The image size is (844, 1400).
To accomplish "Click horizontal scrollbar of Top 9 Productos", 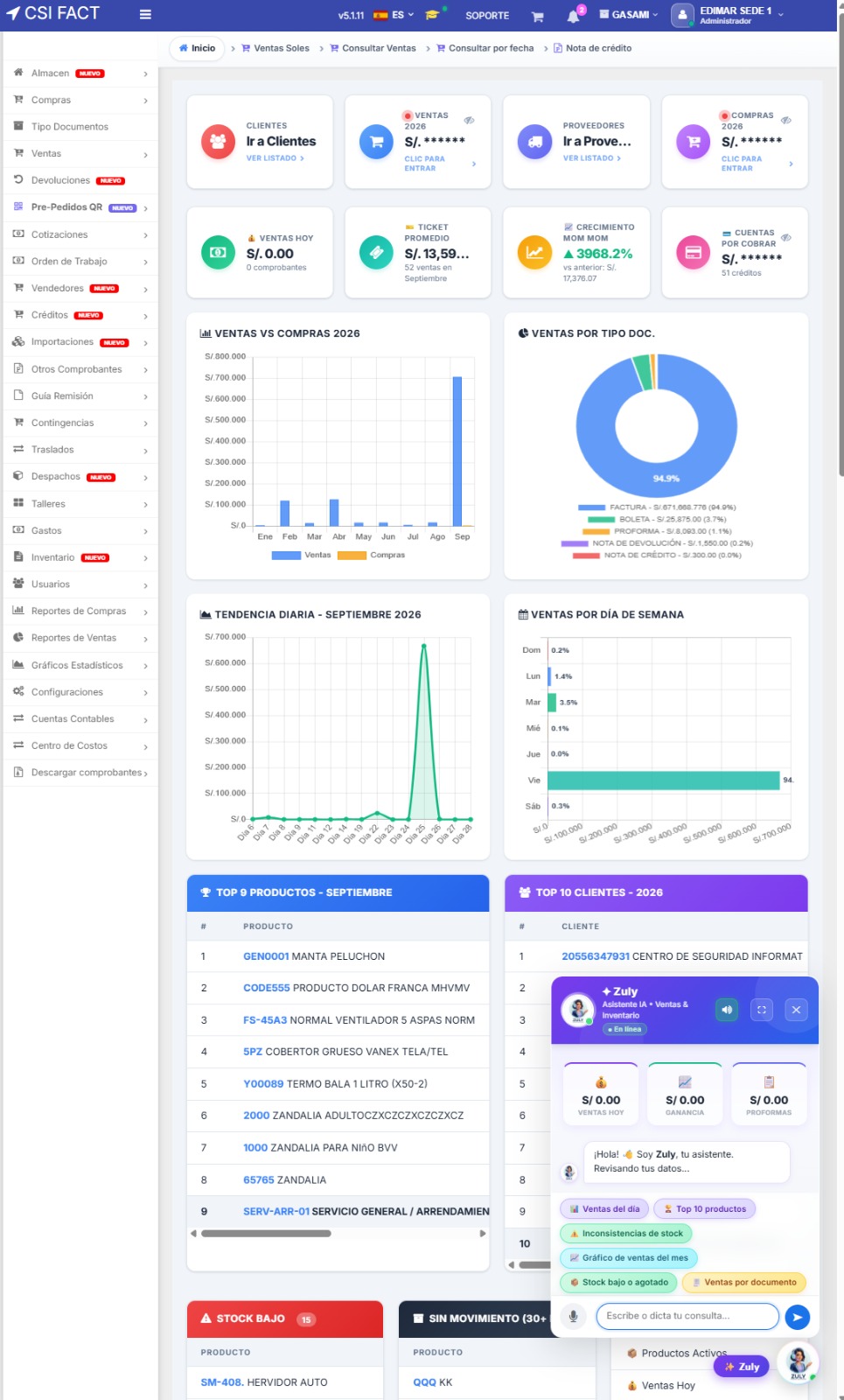I will click(266, 1234).
